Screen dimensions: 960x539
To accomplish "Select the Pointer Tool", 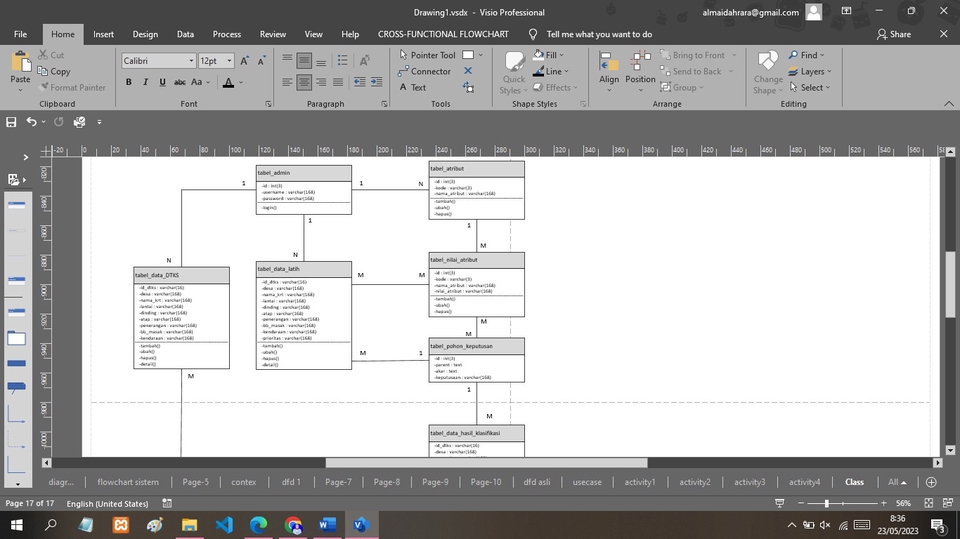I will pos(427,55).
